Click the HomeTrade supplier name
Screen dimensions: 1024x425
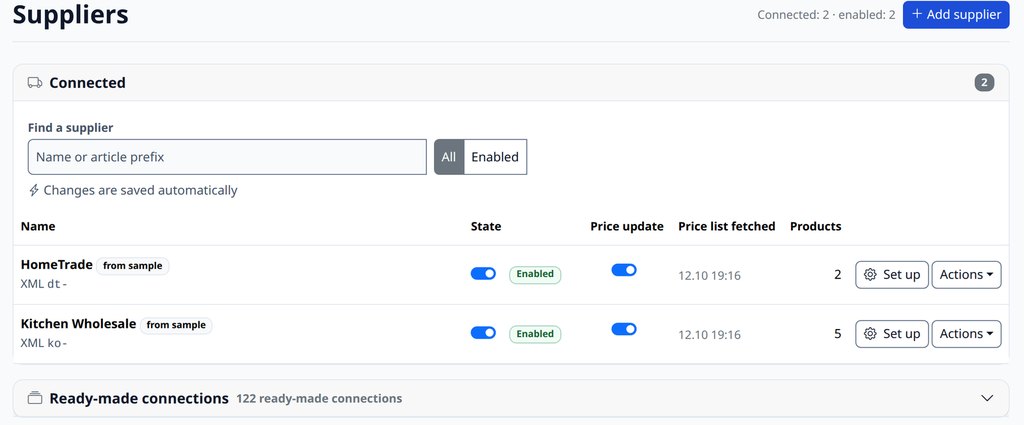pyautogui.click(x=57, y=265)
